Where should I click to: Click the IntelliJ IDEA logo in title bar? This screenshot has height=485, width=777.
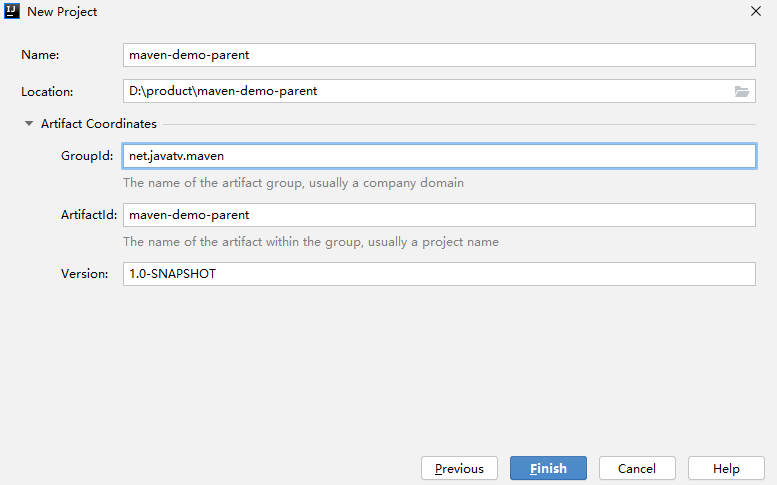point(12,11)
